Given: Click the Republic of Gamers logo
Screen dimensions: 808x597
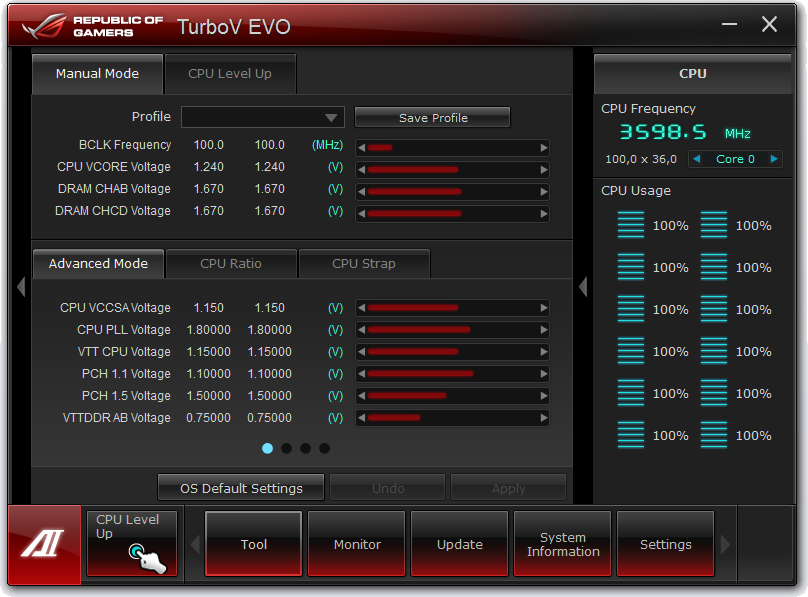Looking at the screenshot, I should pyautogui.click(x=92, y=26).
